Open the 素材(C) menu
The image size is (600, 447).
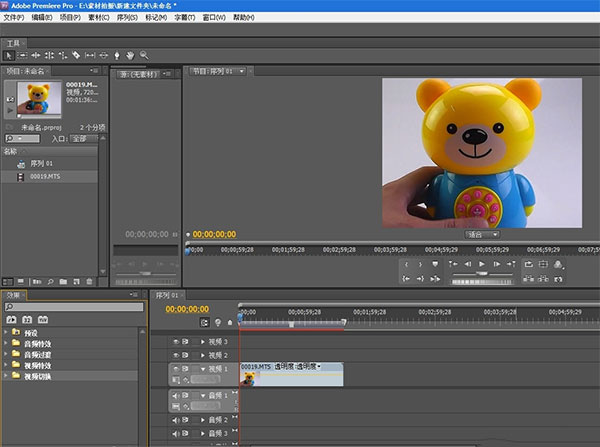[99, 17]
